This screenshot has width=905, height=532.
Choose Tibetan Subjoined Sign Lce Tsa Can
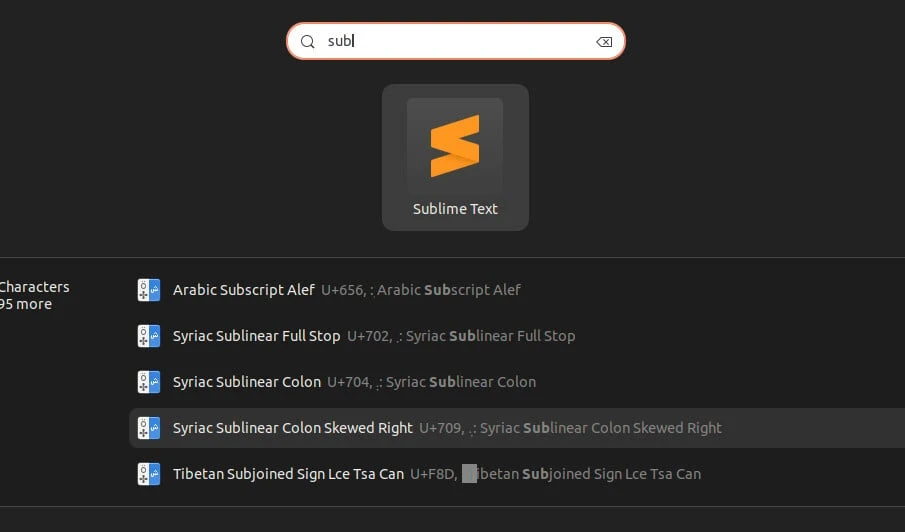tap(288, 474)
